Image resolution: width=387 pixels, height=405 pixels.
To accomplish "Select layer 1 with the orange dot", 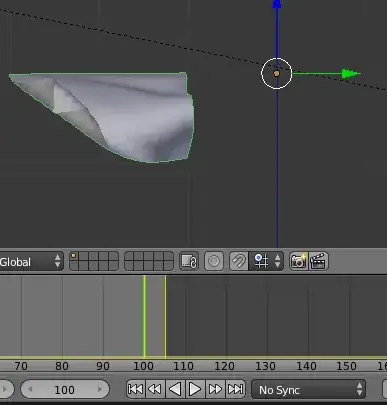I will click(x=74, y=256).
